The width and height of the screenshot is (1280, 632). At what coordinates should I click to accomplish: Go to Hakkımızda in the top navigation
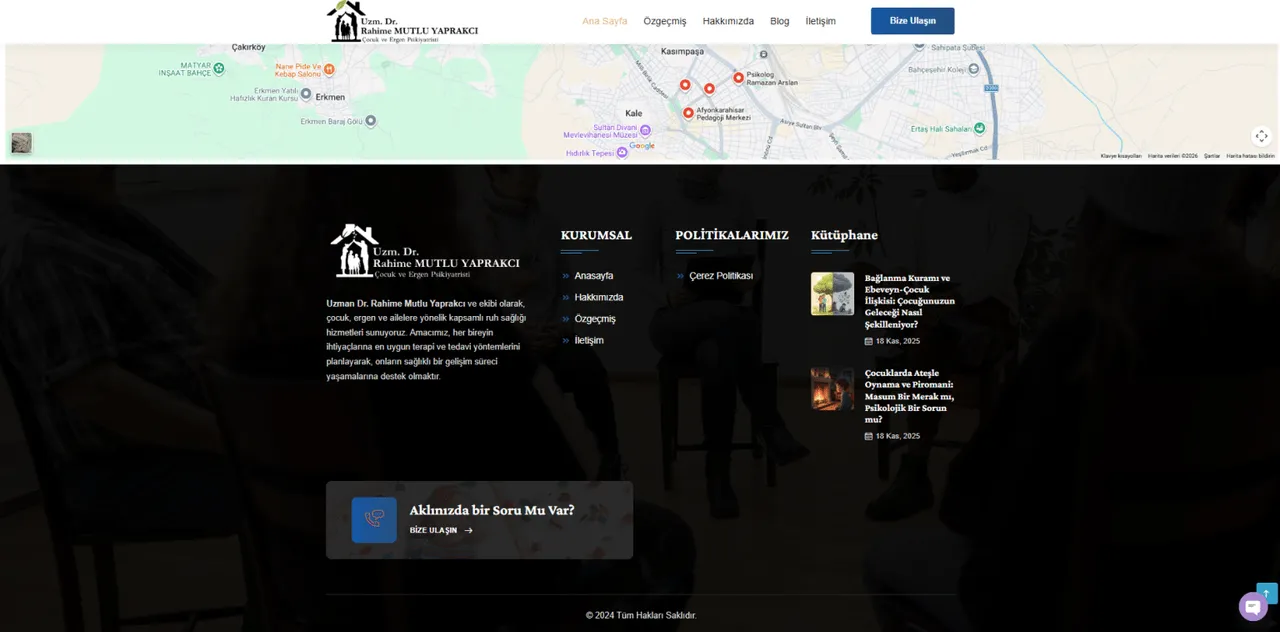click(x=728, y=21)
